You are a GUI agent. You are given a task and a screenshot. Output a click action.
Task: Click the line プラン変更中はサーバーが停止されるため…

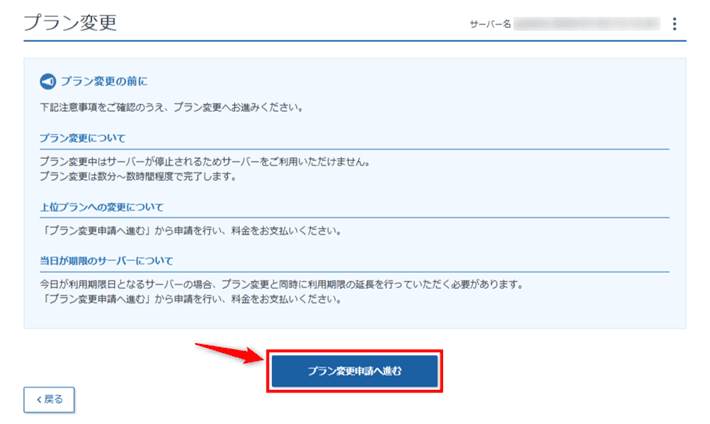click(x=205, y=162)
